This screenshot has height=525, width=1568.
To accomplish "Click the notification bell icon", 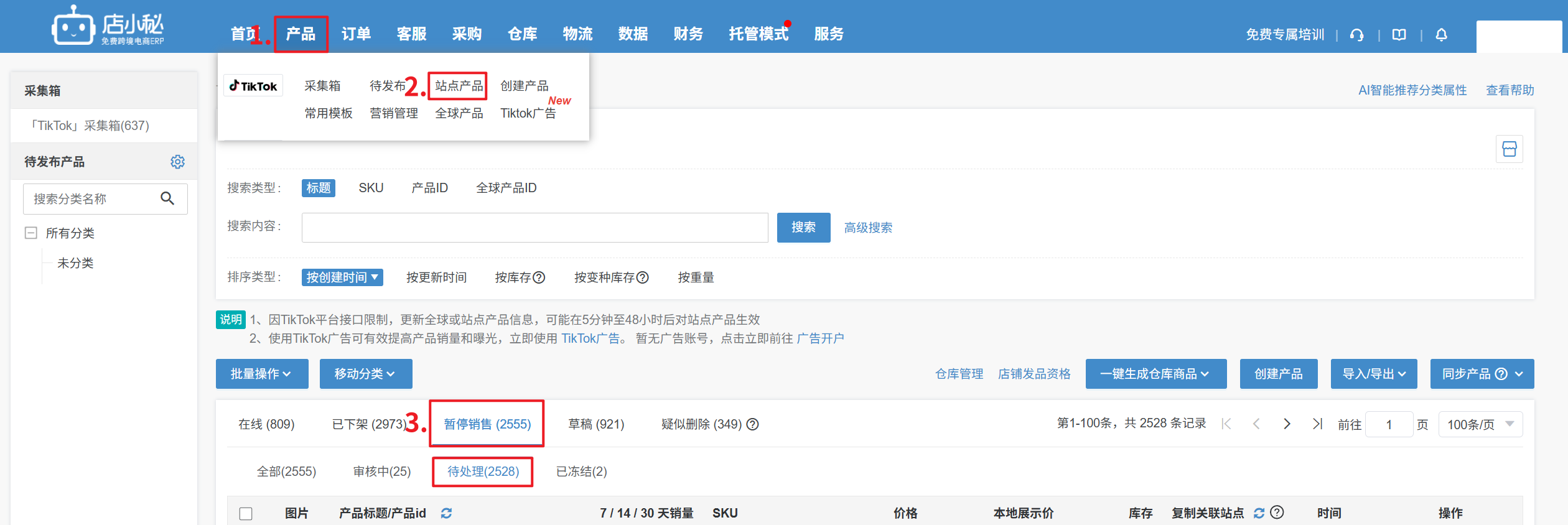I will point(1441,35).
